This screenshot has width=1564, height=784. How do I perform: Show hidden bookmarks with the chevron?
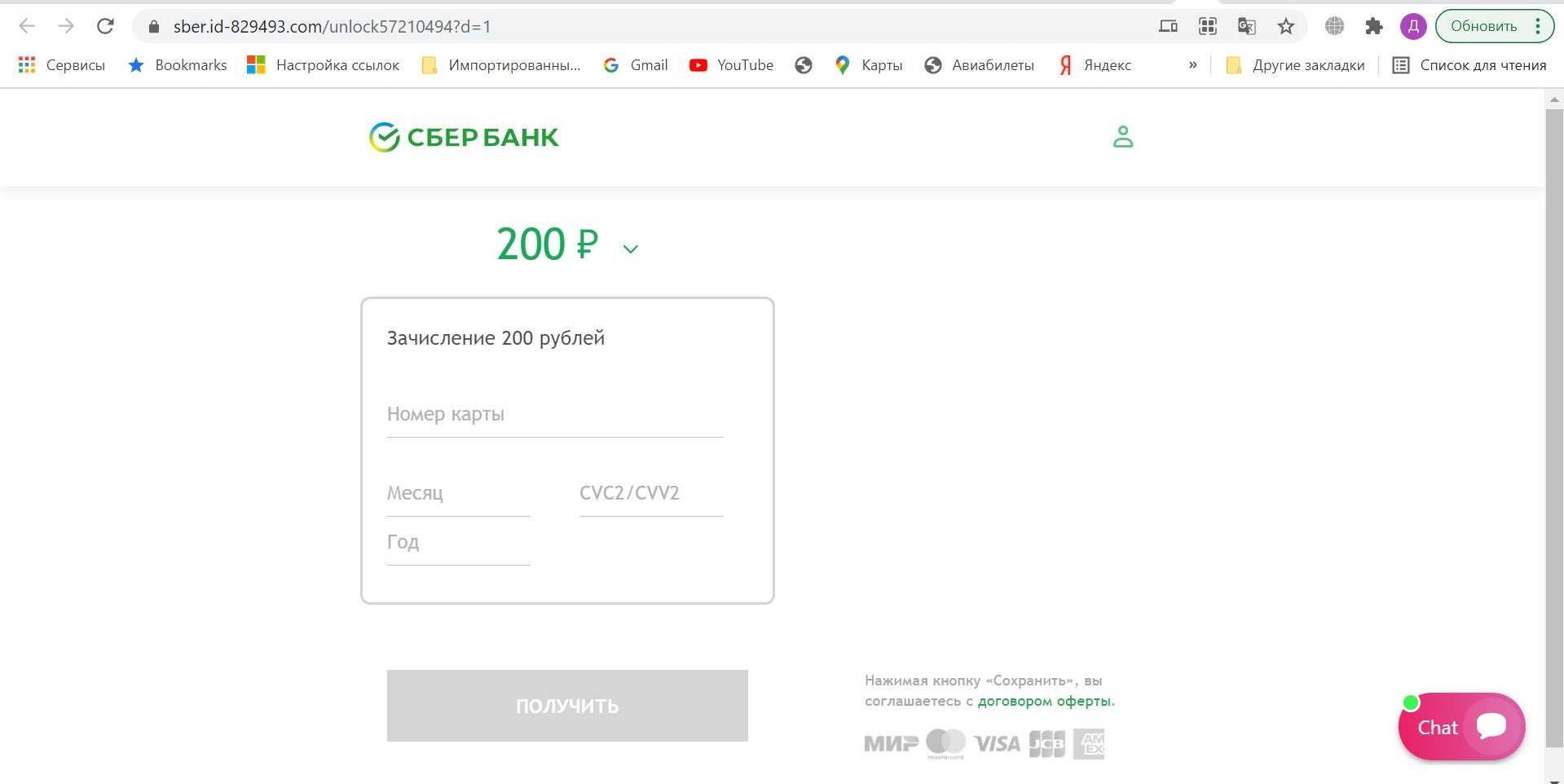(1192, 65)
